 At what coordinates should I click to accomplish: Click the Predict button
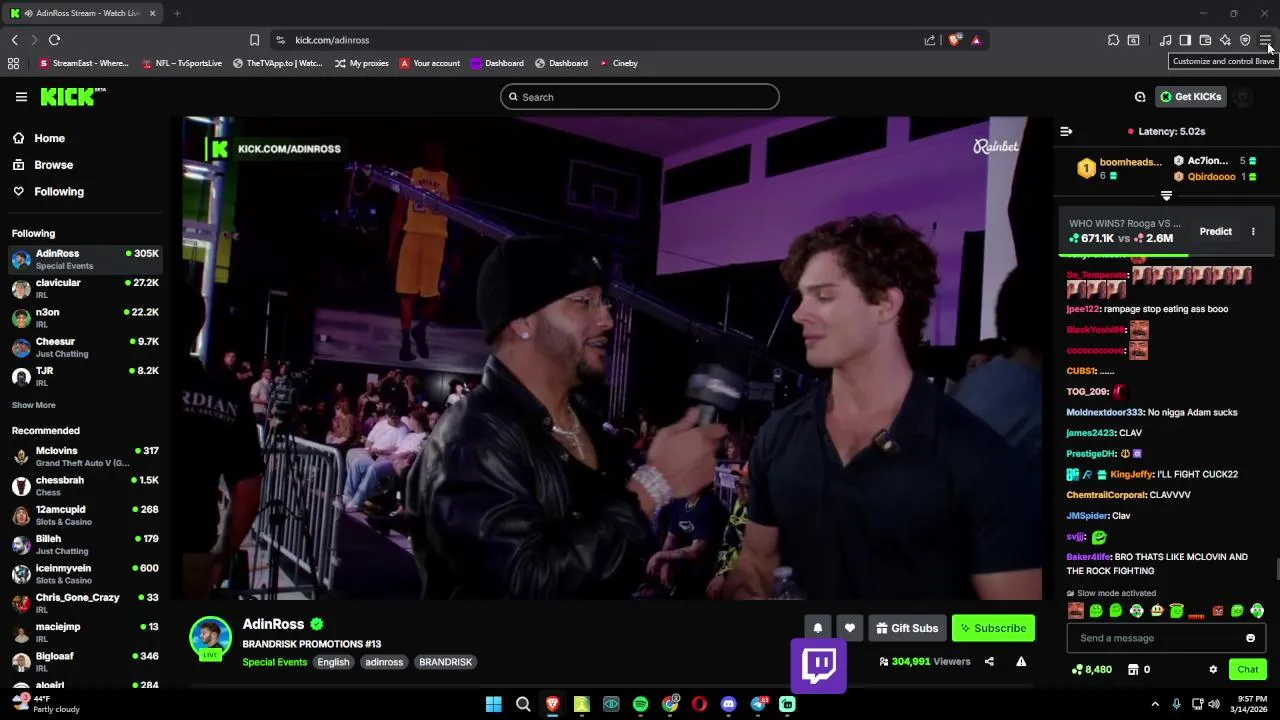coord(1216,231)
